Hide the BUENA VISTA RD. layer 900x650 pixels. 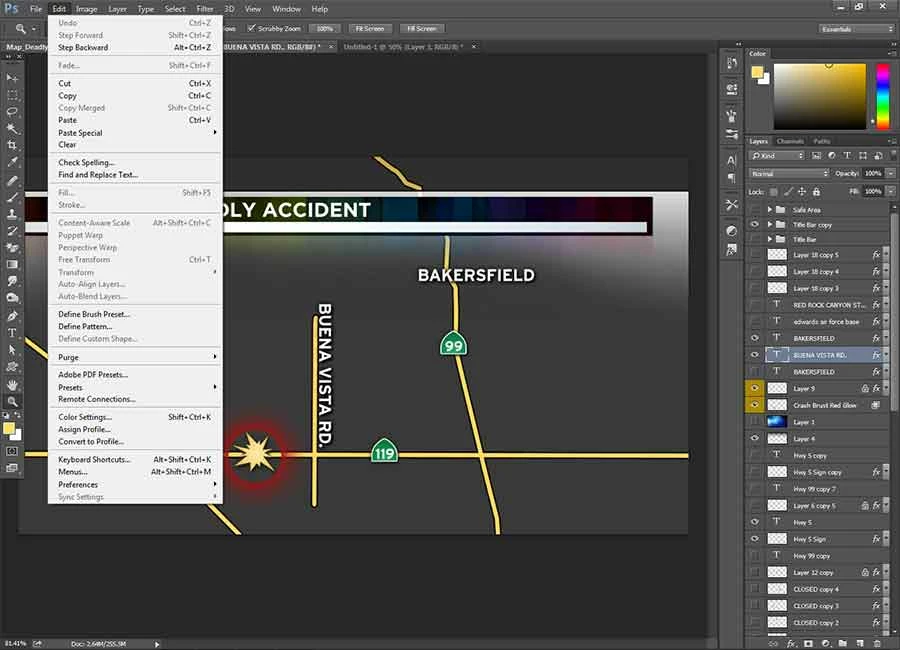coord(755,355)
